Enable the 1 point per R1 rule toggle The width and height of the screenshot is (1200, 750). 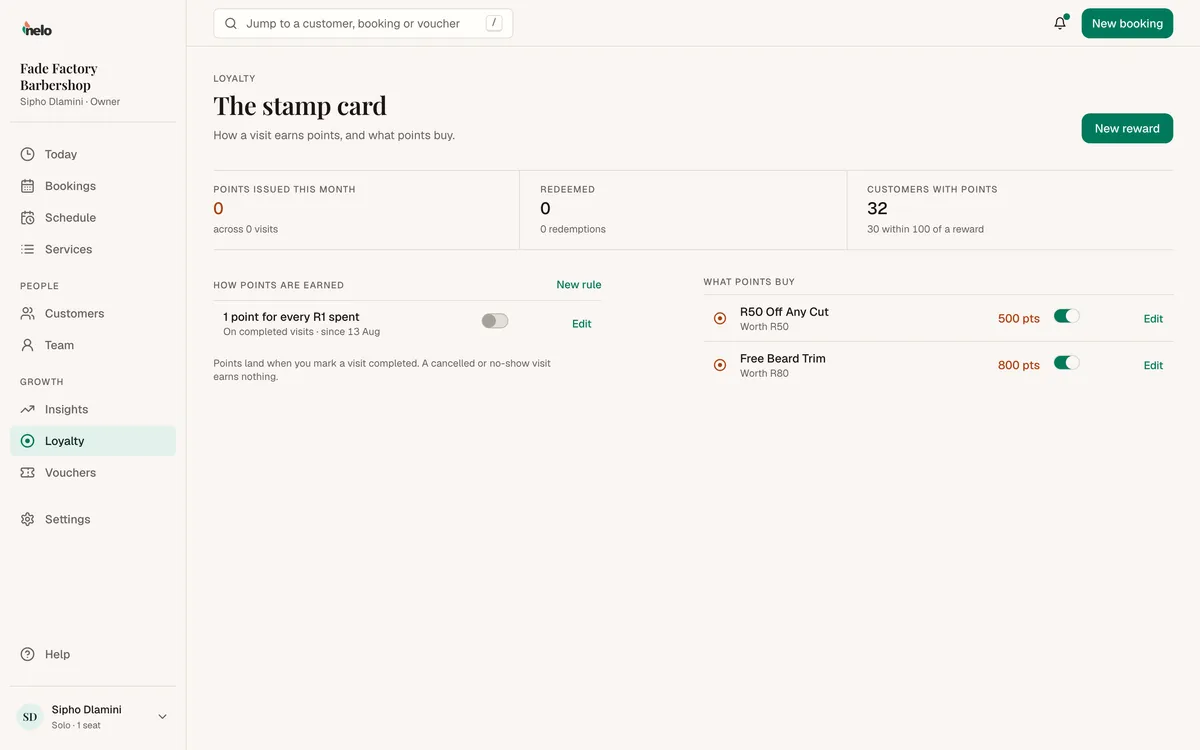coord(495,321)
